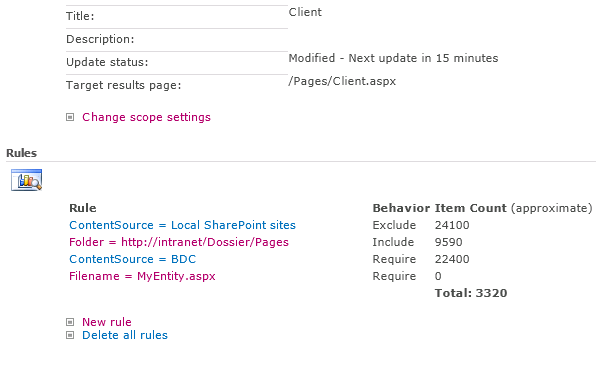Click bullet icon beside Delete all rules
Image resolution: width=602 pixels, height=374 pixels.
point(70,335)
